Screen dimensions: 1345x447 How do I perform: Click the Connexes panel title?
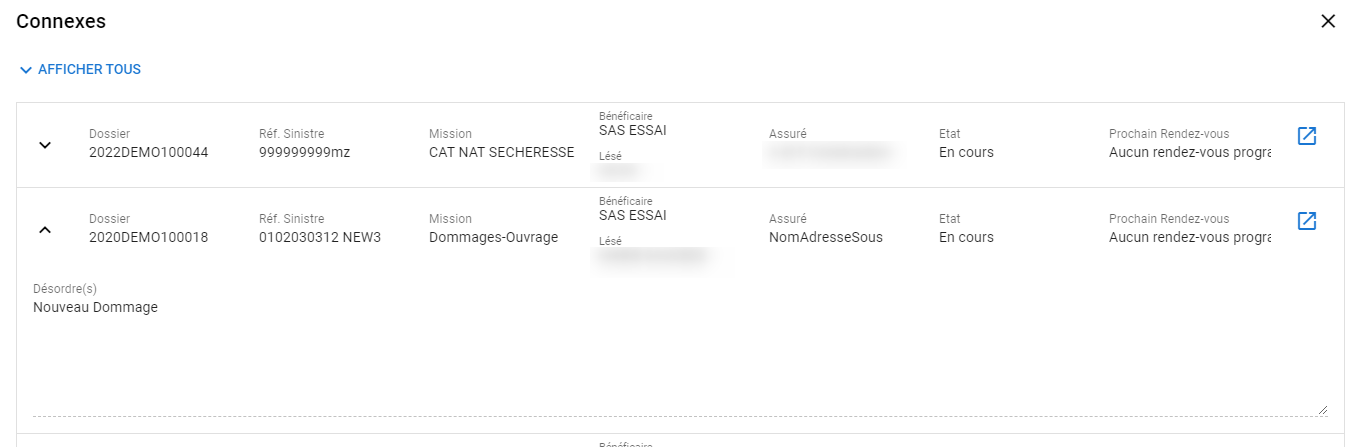click(61, 21)
